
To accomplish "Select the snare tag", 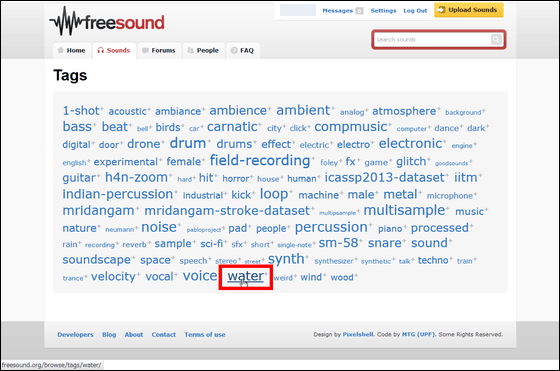I will [385, 243].
